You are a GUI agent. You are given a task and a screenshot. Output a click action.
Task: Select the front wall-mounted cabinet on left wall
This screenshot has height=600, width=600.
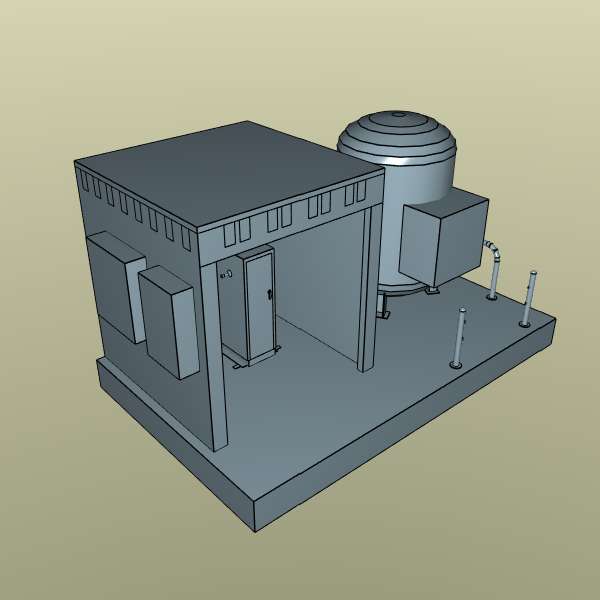168,321
